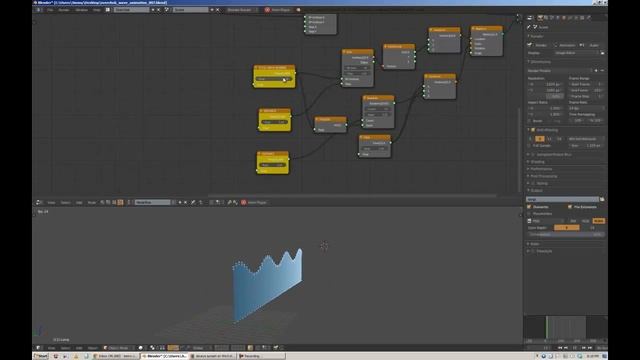
Task: Click the pivot point icon in 3D header
Action: [152, 348]
